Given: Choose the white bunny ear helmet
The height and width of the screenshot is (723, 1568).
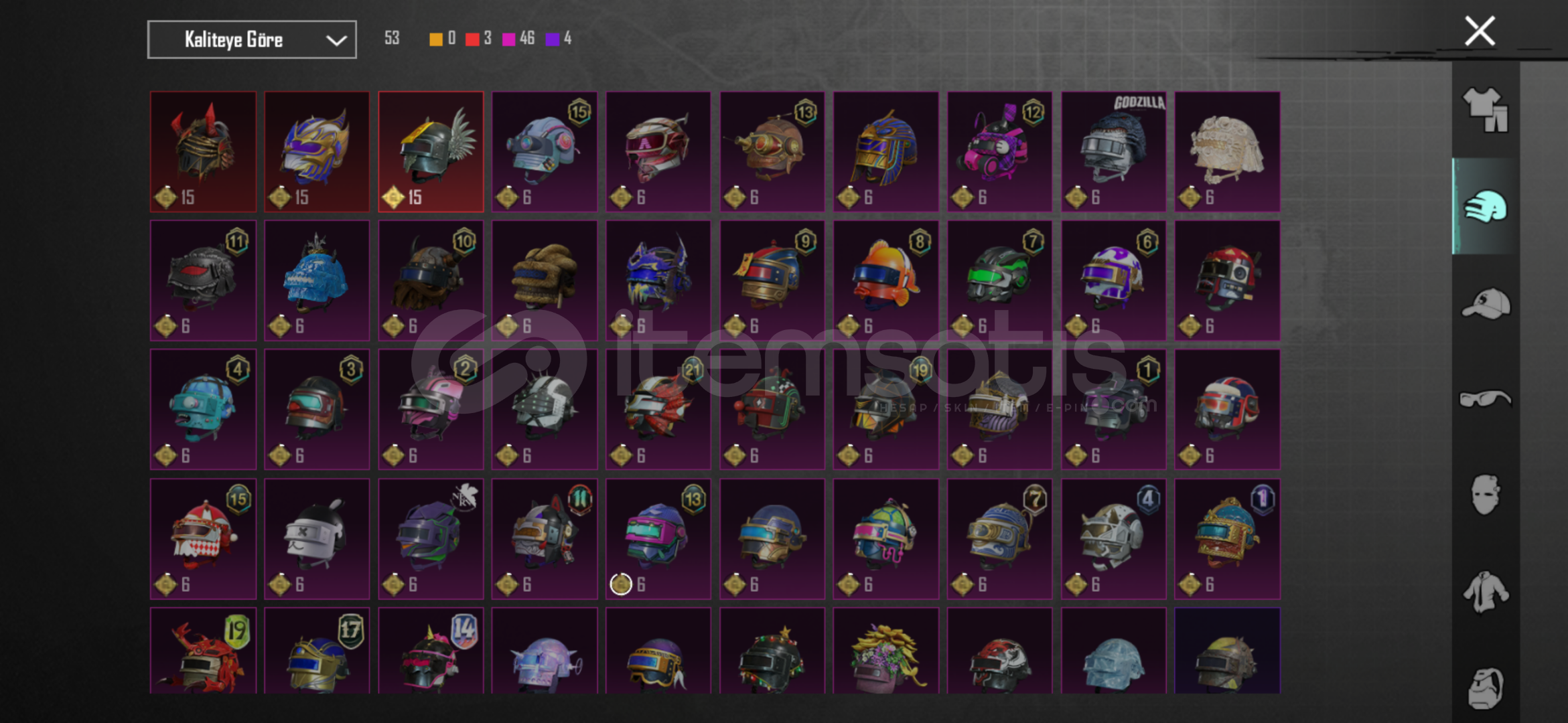Looking at the screenshot, I should [317, 539].
